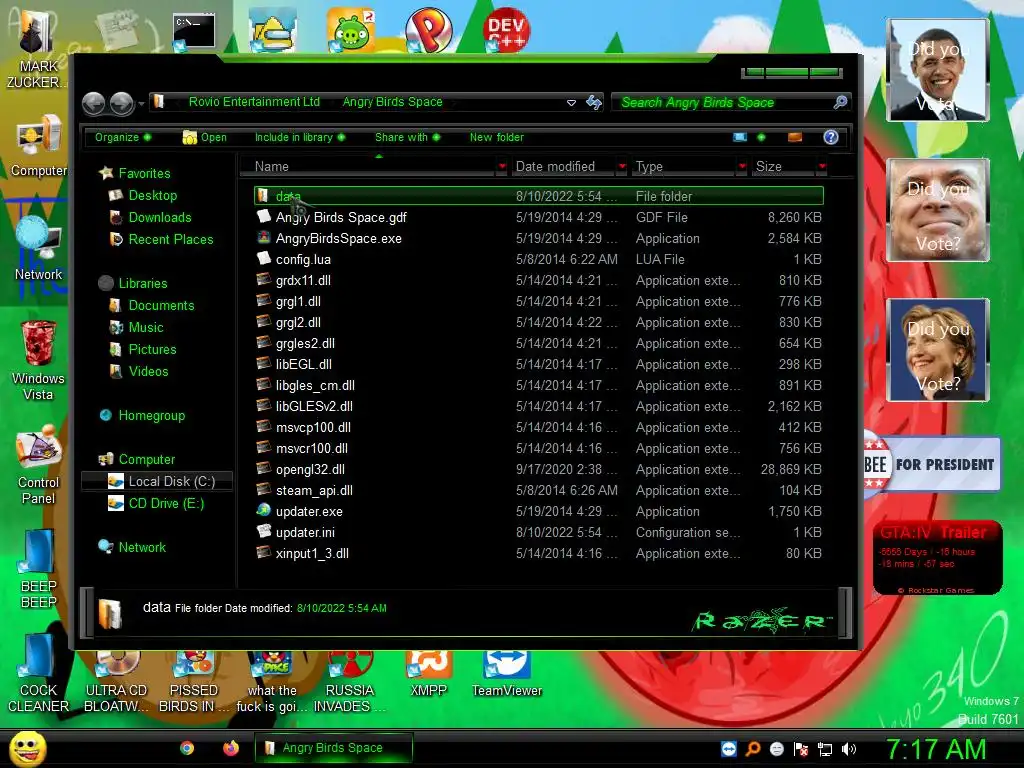Click the GTA:IV Trailer countdown gadget
This screenshot has height=768, width=1024.
[x=937, y=558]
